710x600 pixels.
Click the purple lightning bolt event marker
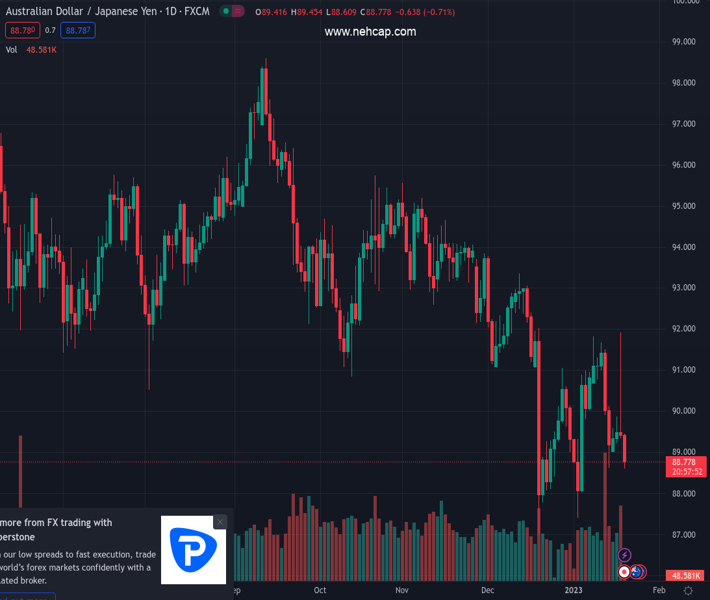tap(625, 555)
